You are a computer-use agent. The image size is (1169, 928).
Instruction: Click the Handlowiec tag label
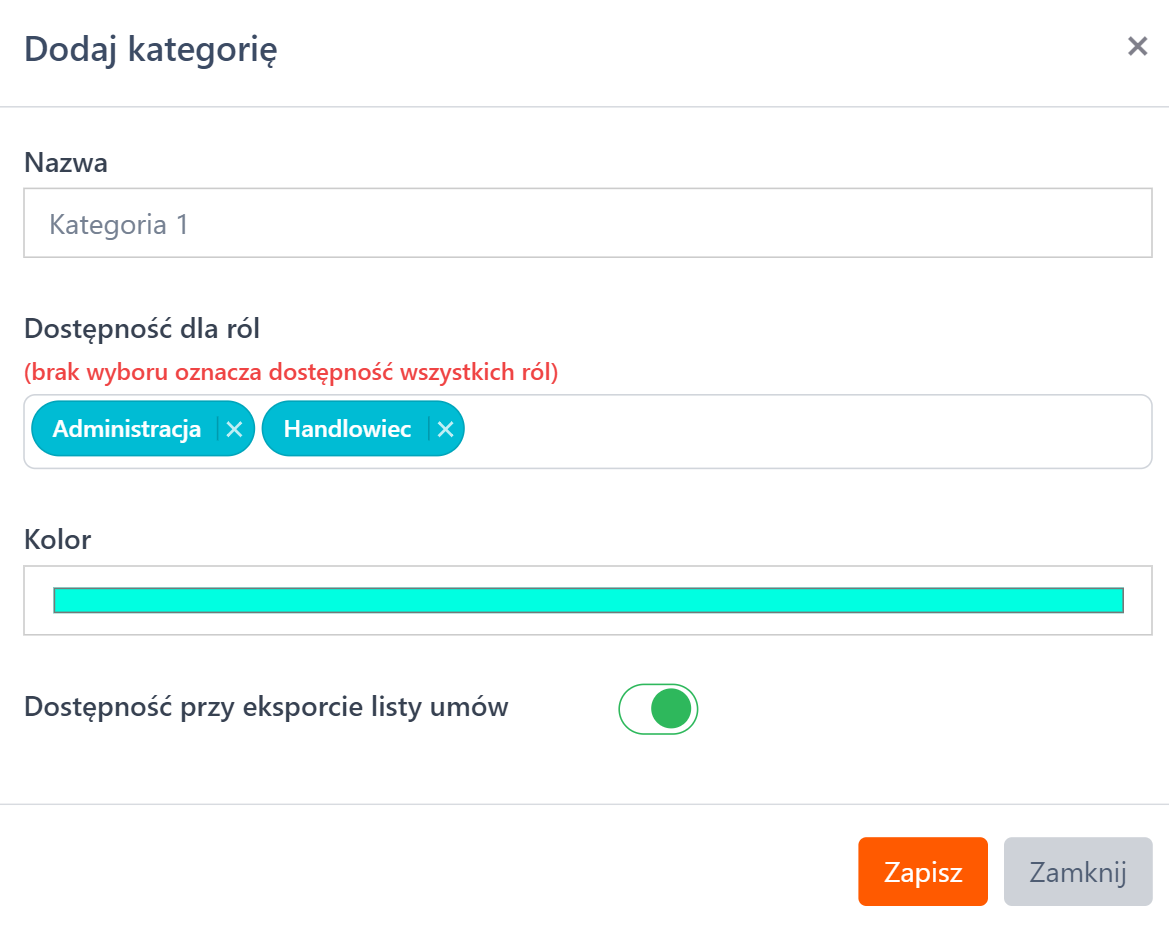click(x=347, y=429)
